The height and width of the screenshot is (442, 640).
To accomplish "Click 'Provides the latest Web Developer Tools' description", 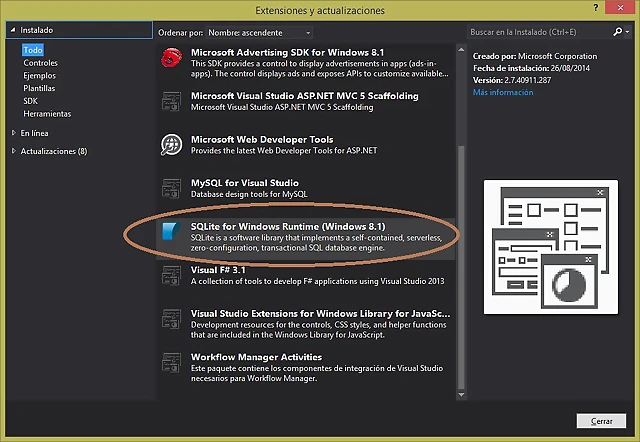I will [284, 151].
